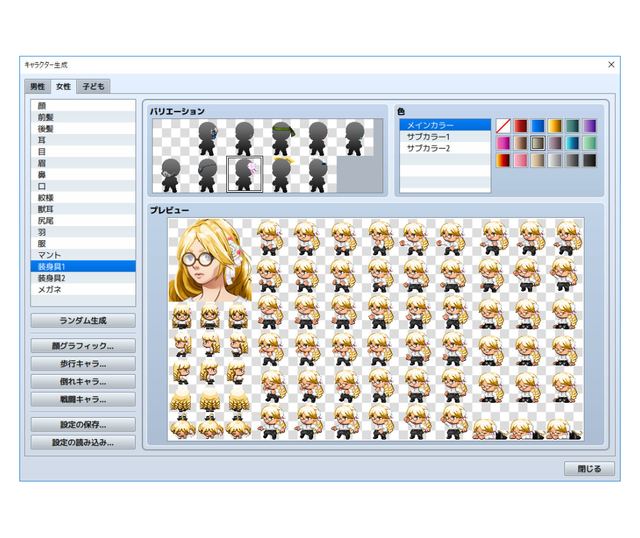
Task: Select 尻尾 in the parts list
Action: [x=83, y=220]
